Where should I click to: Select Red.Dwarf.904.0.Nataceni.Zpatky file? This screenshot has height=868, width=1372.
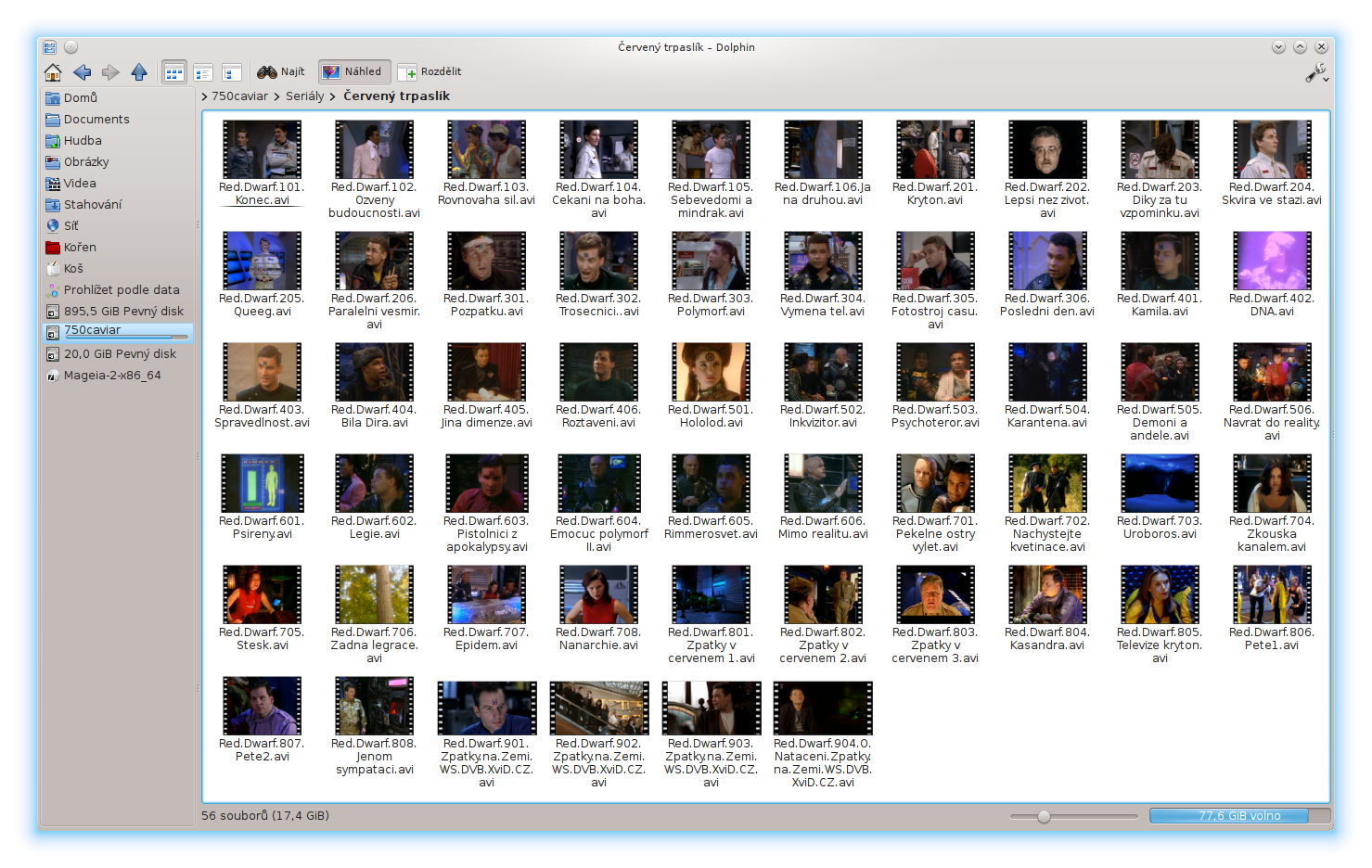(x=823, y=708)
